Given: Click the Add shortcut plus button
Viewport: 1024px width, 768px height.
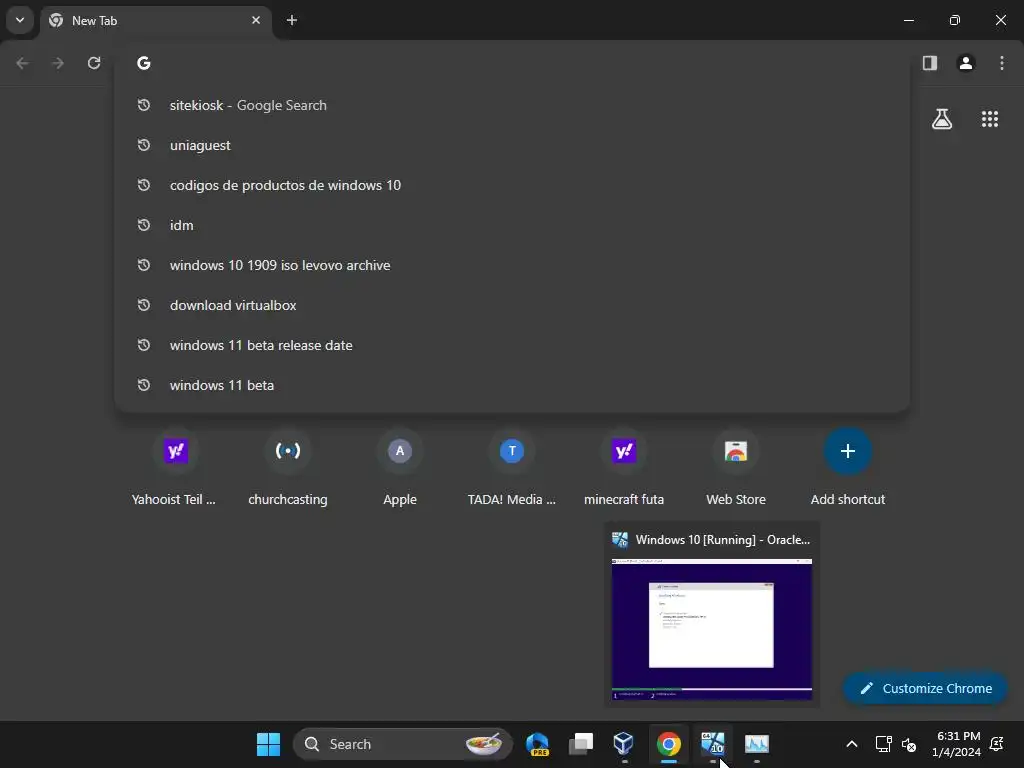Looking at the screenshot, I should click(848, 451).
